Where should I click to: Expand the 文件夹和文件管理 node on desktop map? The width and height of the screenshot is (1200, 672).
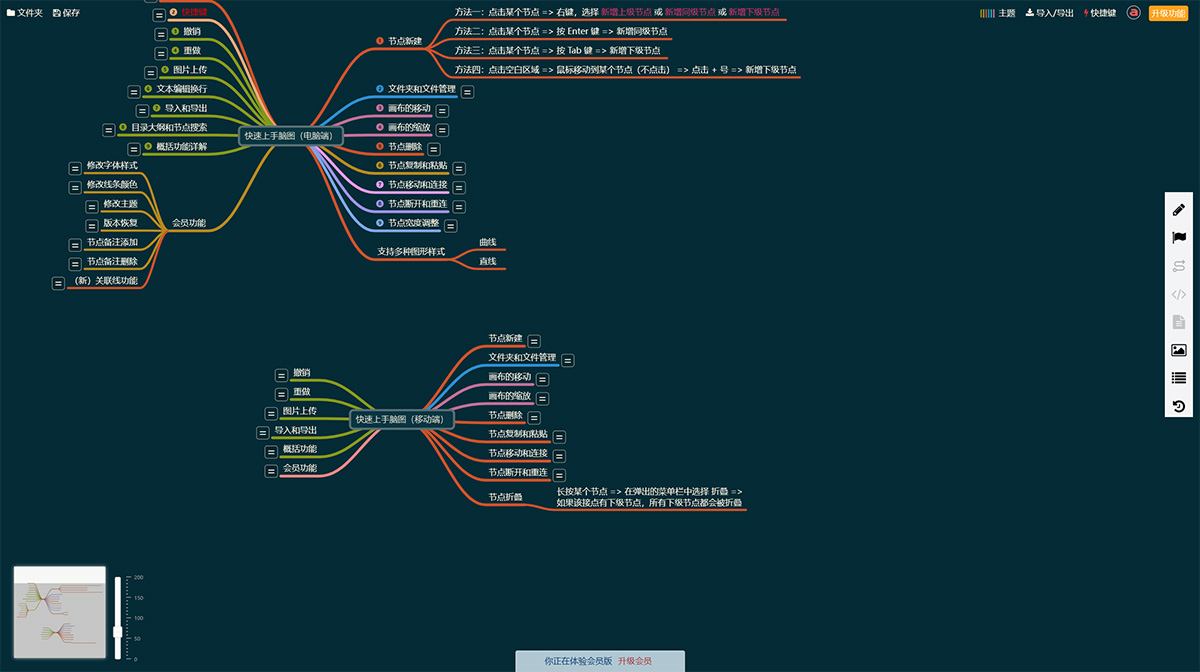[x=468, y=92]
